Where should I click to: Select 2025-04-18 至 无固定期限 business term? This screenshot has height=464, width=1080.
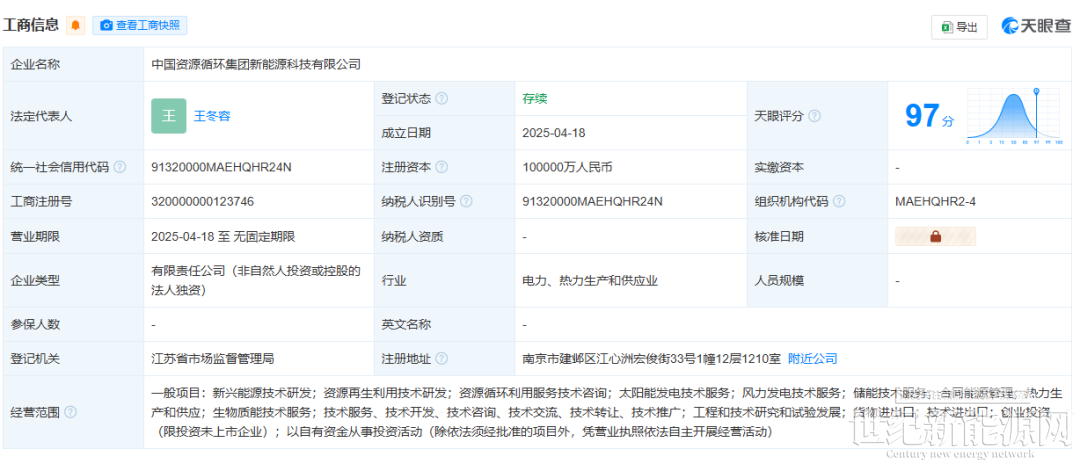(223, 236)
